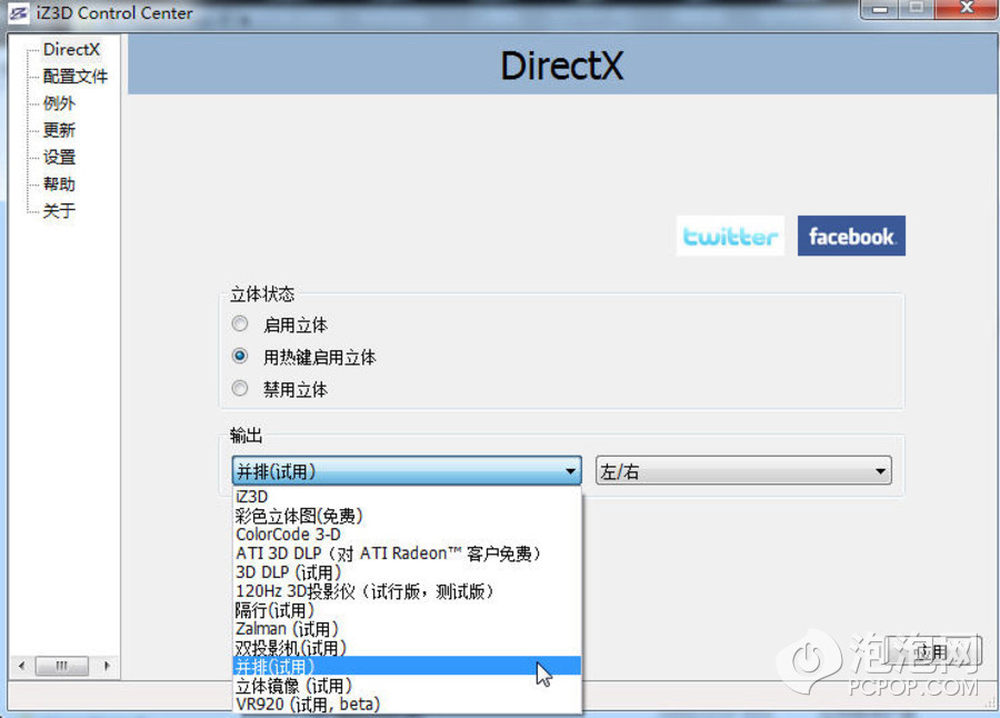Select DirectX in the sidebar tree
Screen dimensions: 1000x718
(x=71, y=49)
